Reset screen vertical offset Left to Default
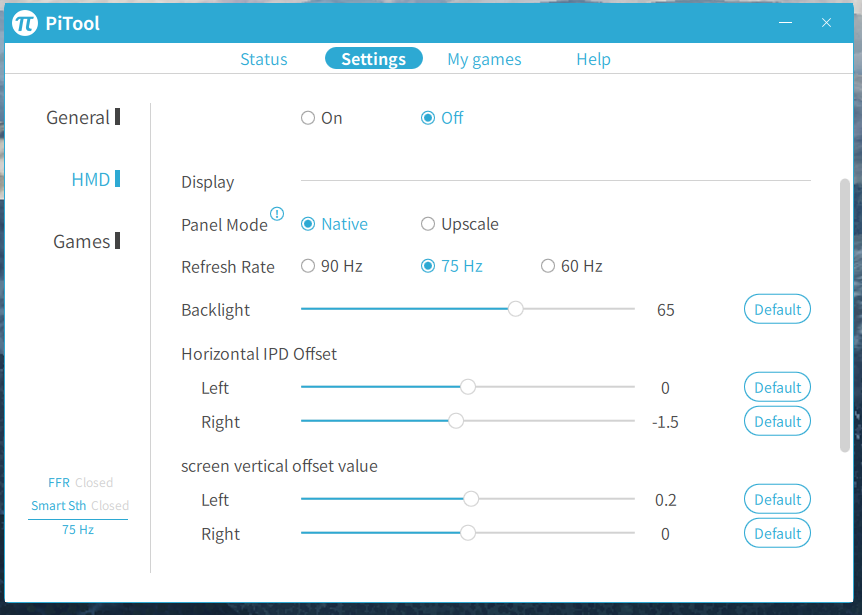This screenshot has height=615, width=862. coord(777,500)
